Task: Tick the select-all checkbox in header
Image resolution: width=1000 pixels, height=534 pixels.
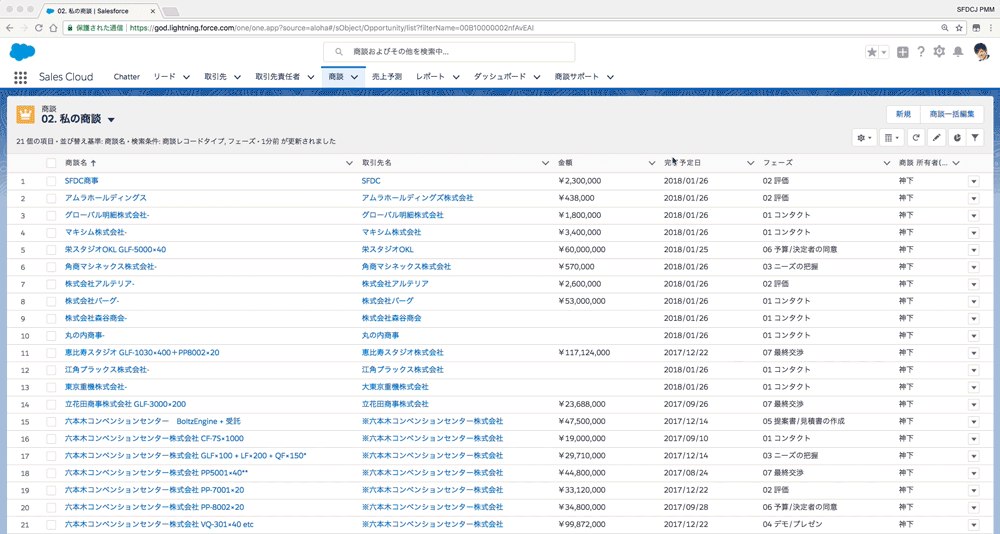Action: 51,162
